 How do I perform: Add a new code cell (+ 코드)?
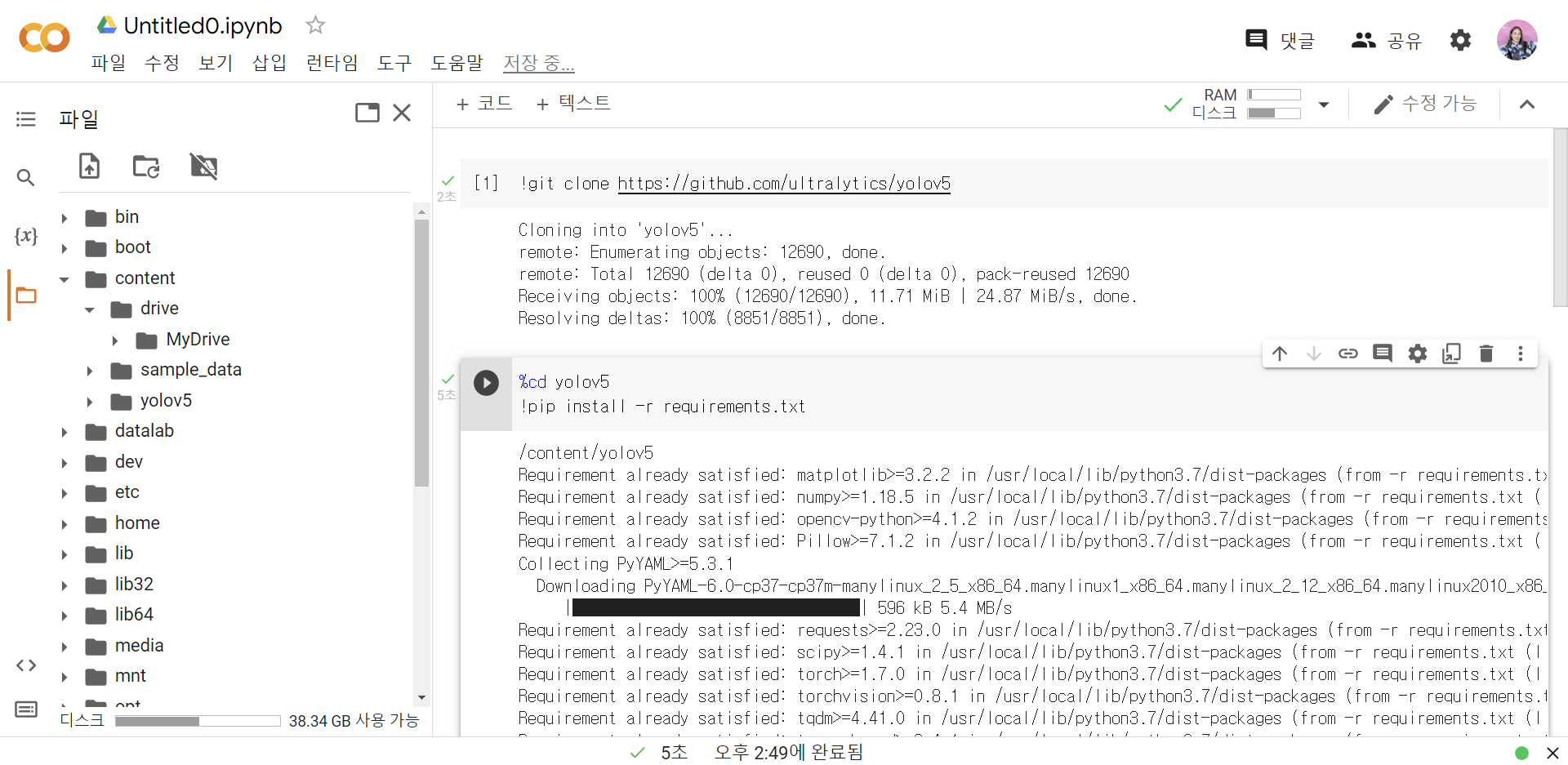[x=484, y=104]
